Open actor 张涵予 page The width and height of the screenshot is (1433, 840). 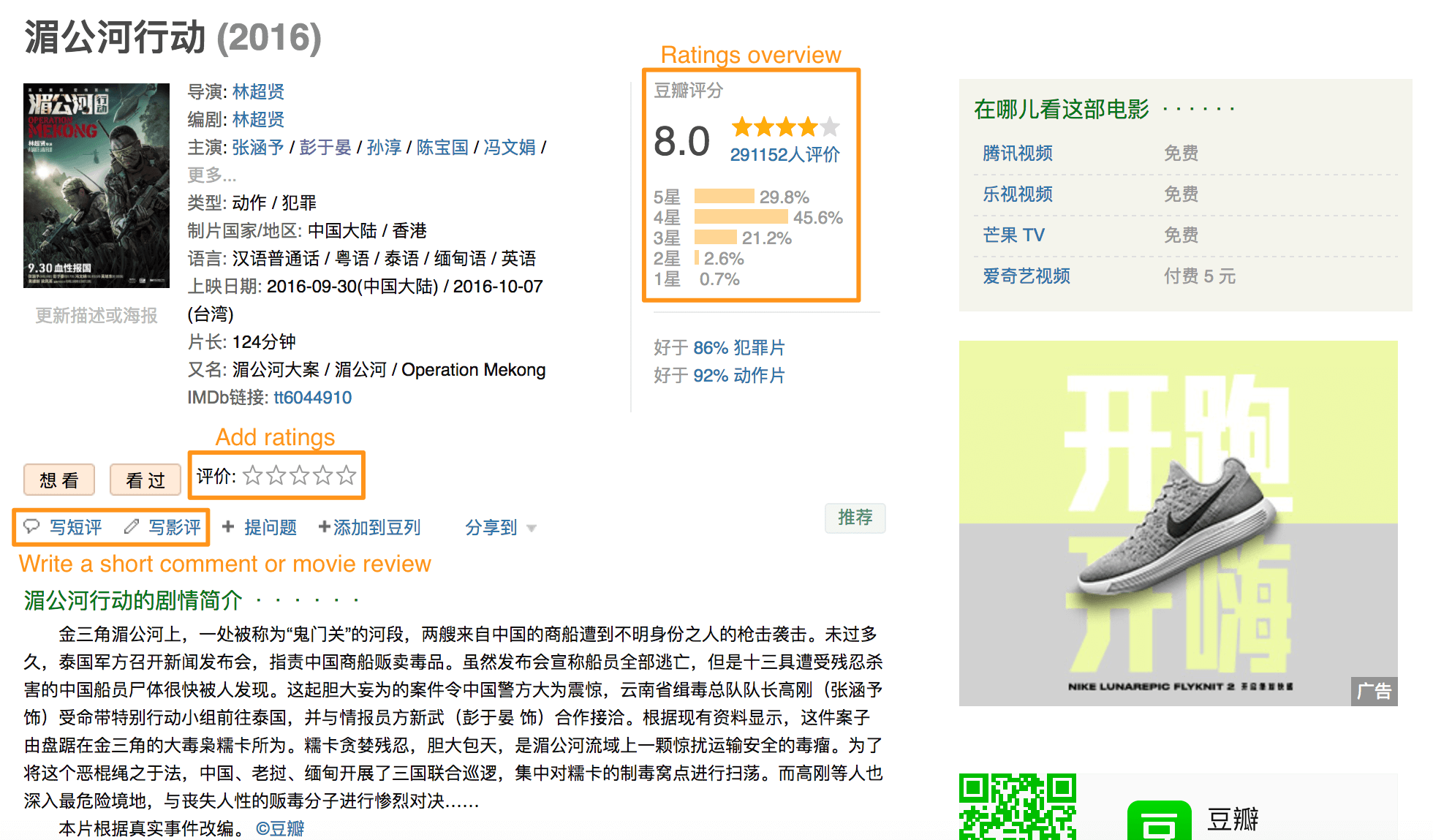[x=258, y=147]
